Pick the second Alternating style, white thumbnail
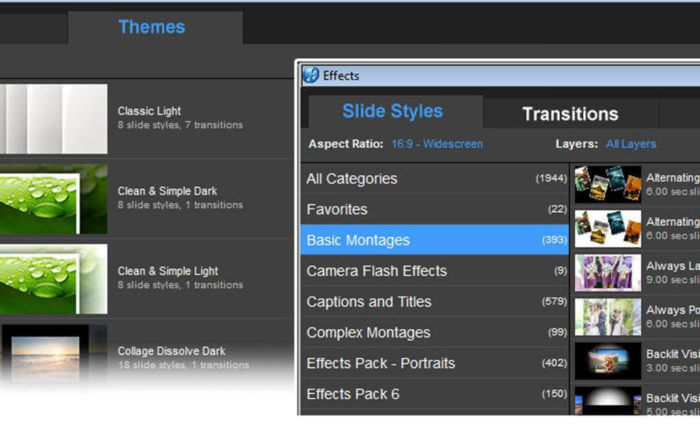The image size is (700, 438). [608, 229]
